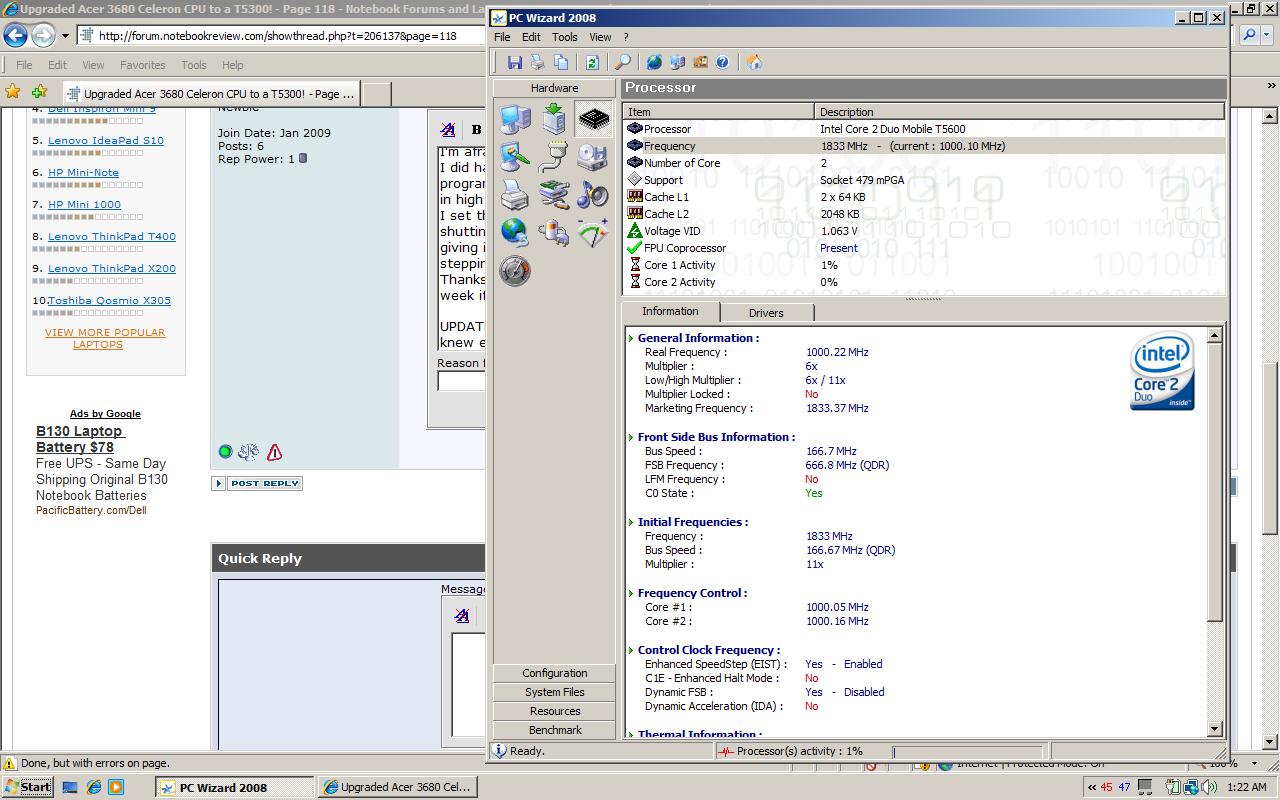This screenshot has height=800, width=1280.
Task: Select the Network globe icon in Hardware panel
Action: tap(515, 233)
